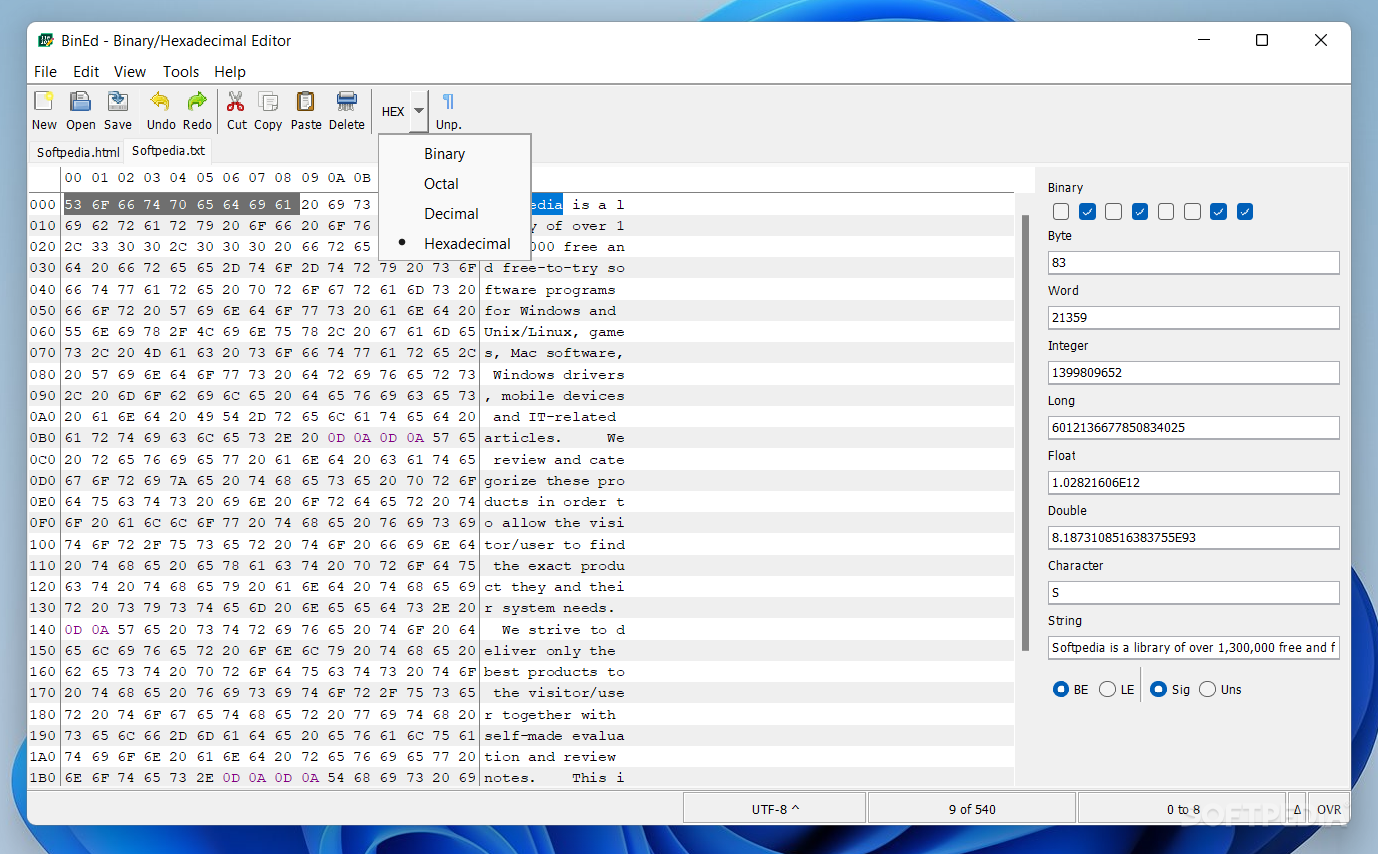Toggle the sixth Binary bit checkbox
Image resolution: width=1378 pixels, height=854 pixels.
pyautogui.click(x=1192, y=212)
